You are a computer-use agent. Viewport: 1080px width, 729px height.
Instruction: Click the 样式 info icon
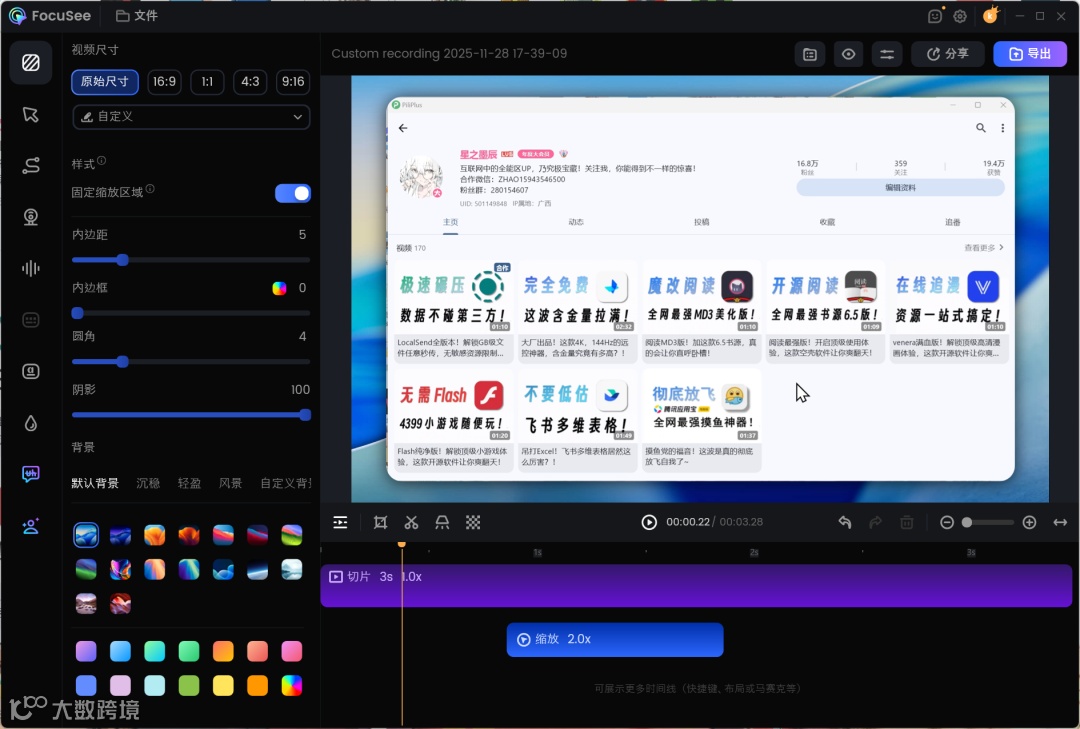pos(102,161)
